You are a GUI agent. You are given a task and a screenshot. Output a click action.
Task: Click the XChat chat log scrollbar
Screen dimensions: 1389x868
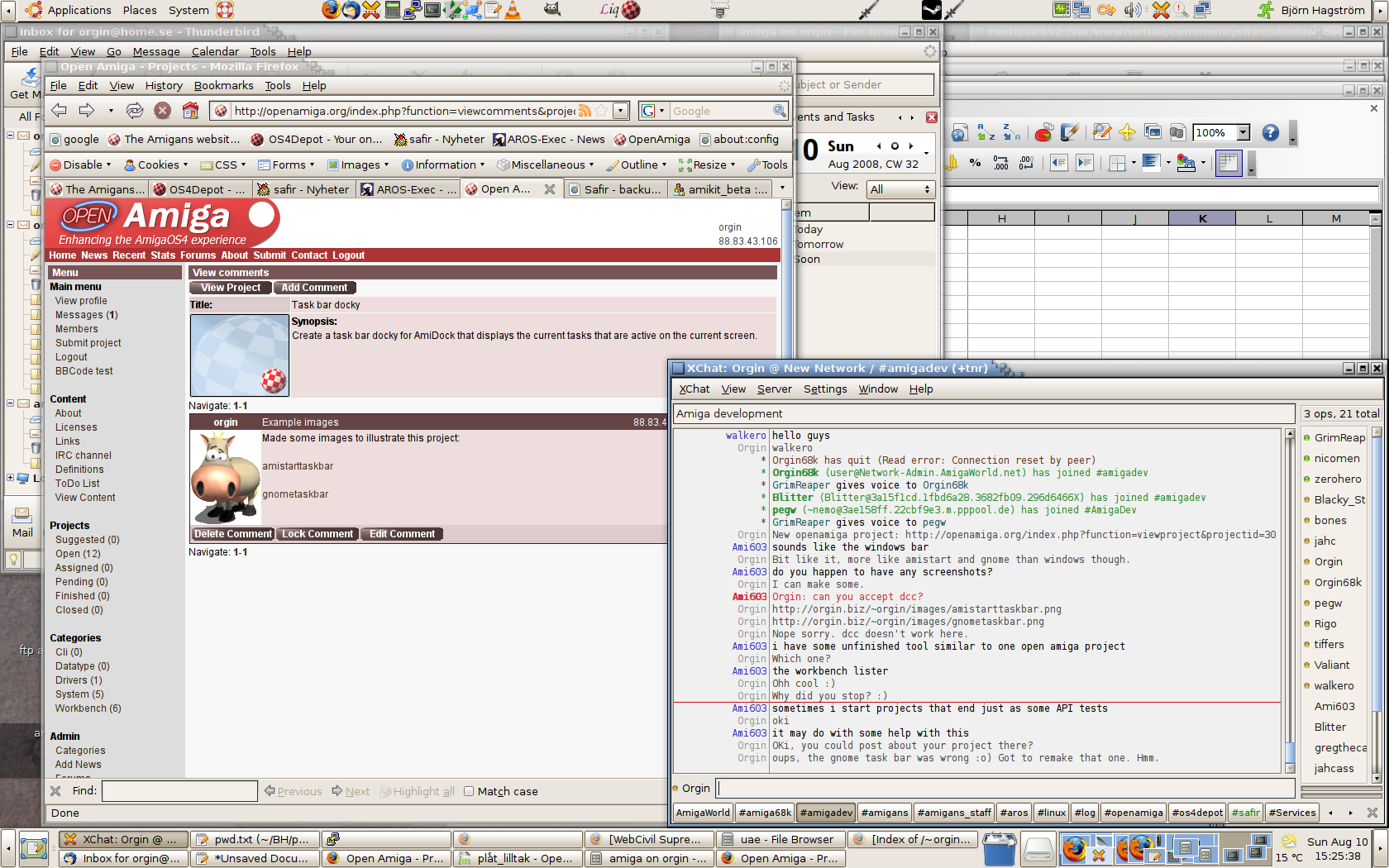coord(1290,601)
